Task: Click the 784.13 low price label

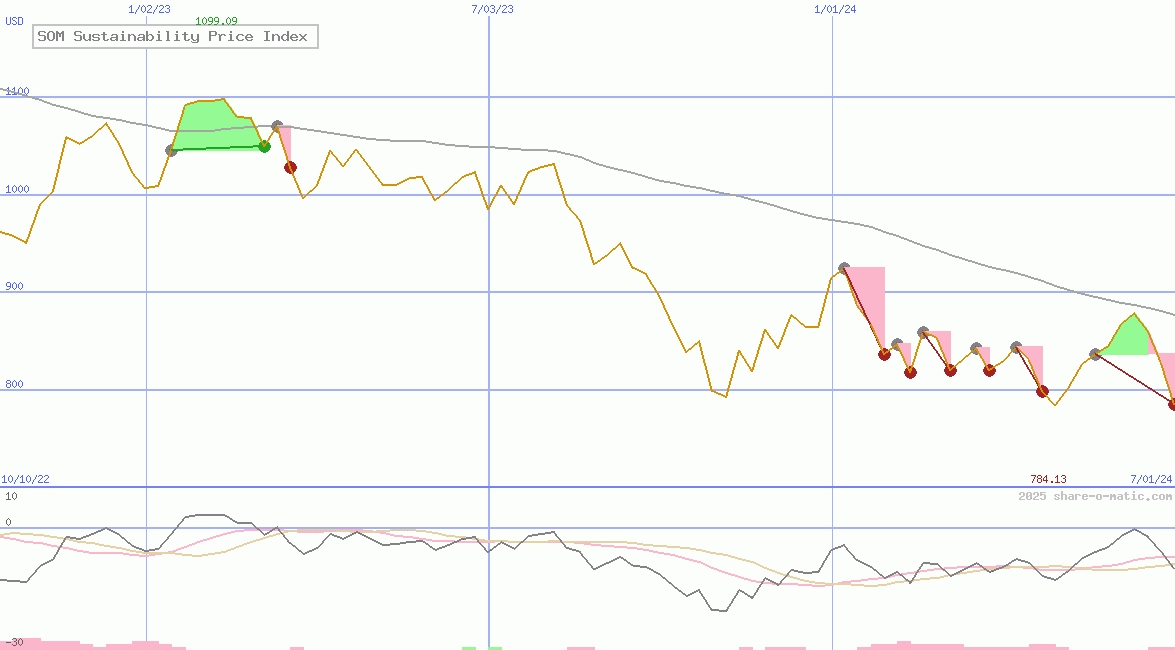Action: click(x=1048, y=479)
